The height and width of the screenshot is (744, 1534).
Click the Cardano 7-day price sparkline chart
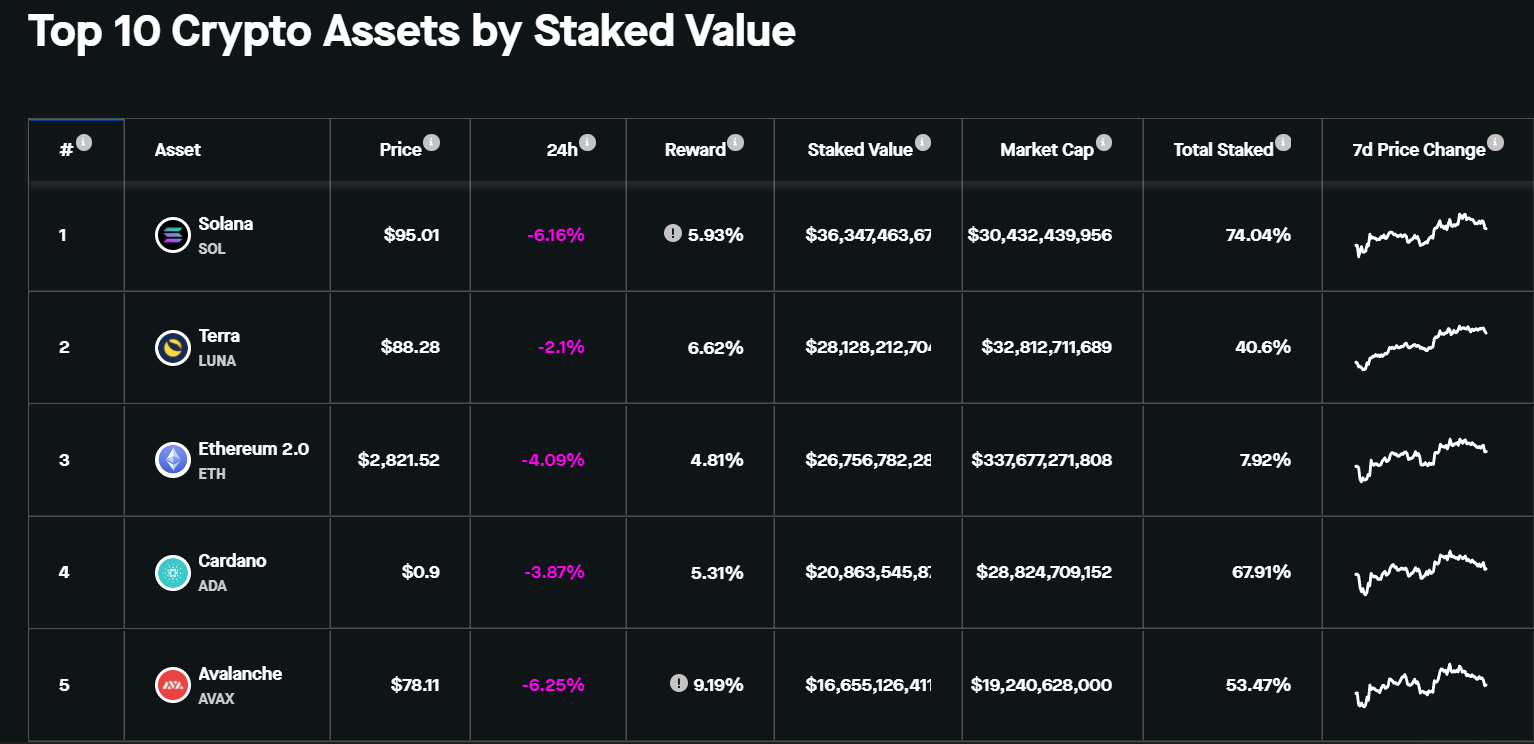click(x=1421, y=572)
